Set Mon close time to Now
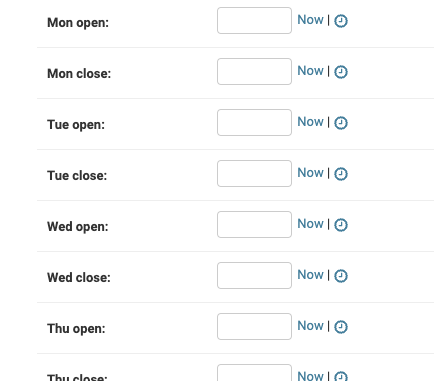Viewport: 434px width, 381px height. [x=310, y=71]
